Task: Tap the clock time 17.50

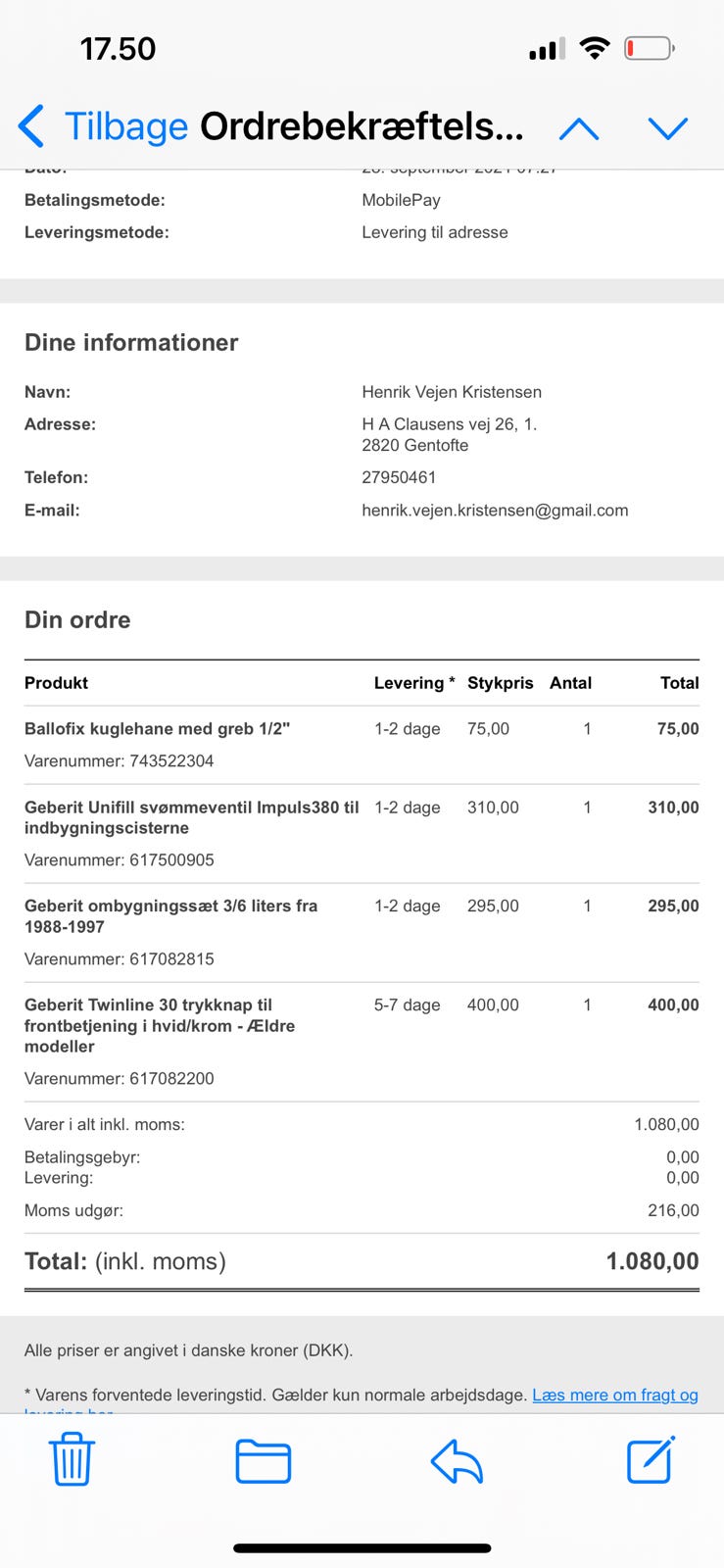Action: (x=118, y=49)
